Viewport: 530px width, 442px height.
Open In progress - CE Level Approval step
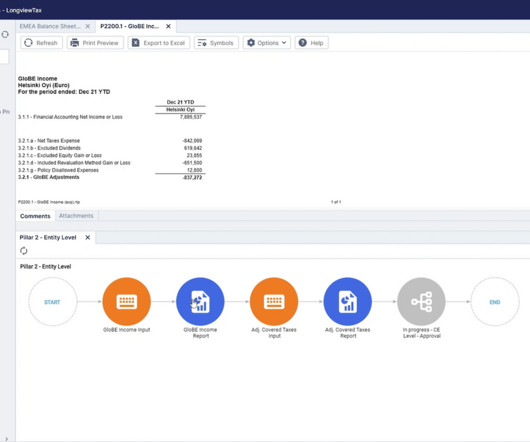(x=421, y=302)
